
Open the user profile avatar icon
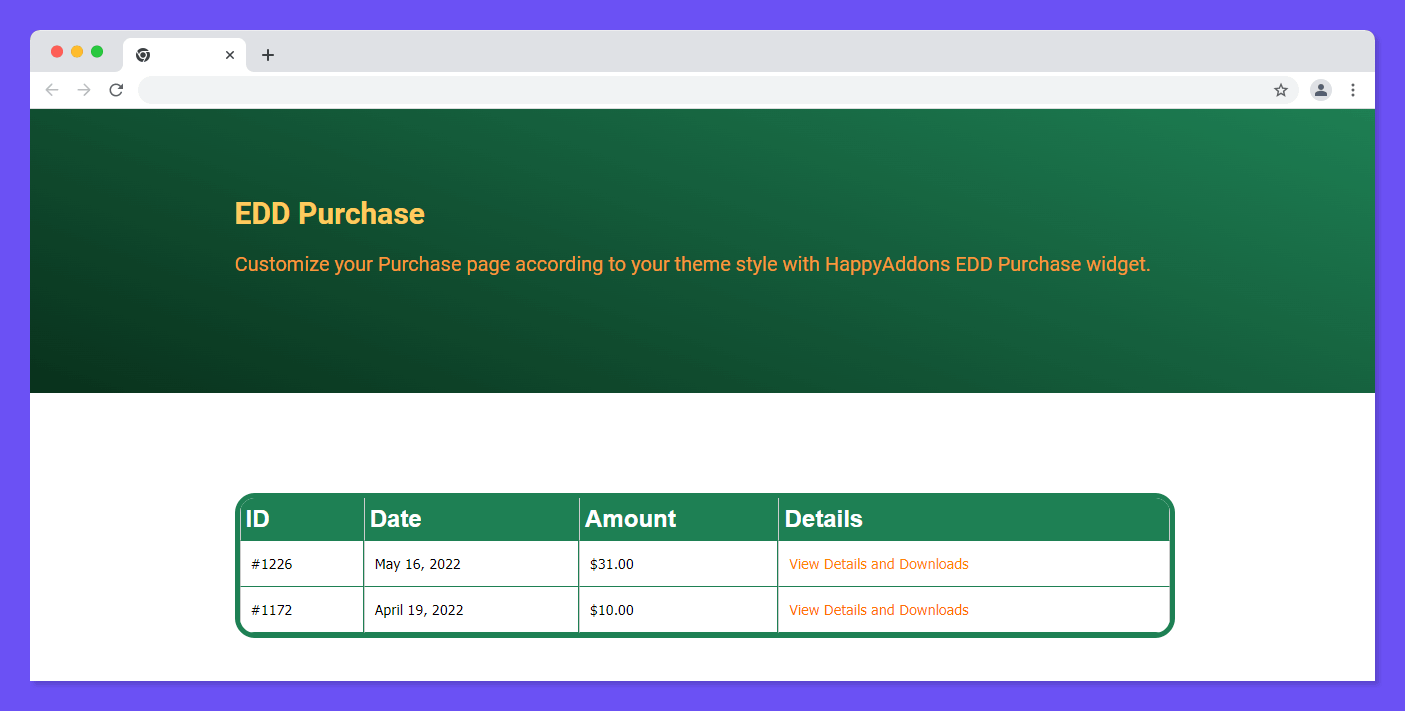click(x=1321, y=90)
